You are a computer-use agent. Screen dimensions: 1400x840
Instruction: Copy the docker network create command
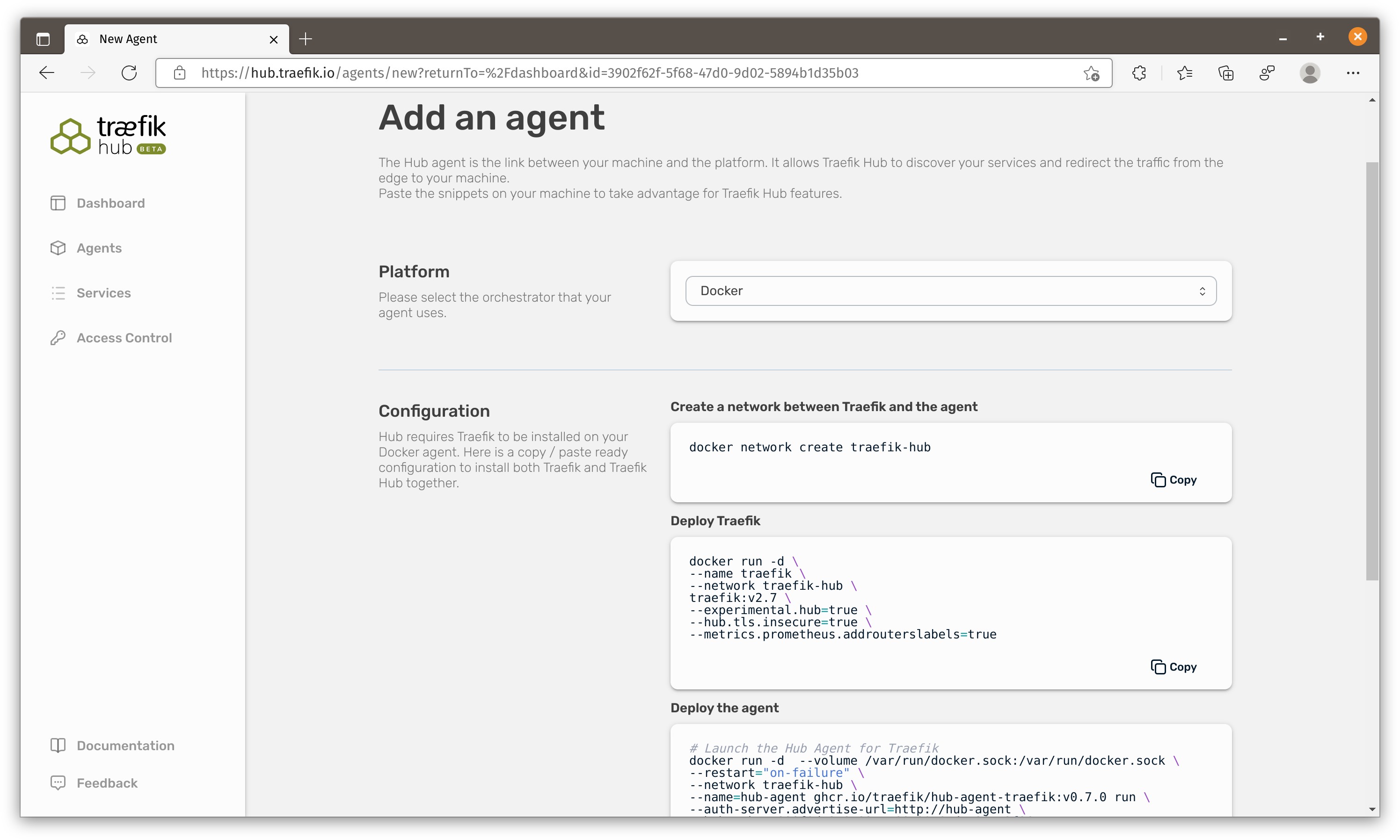[1174, 480]
